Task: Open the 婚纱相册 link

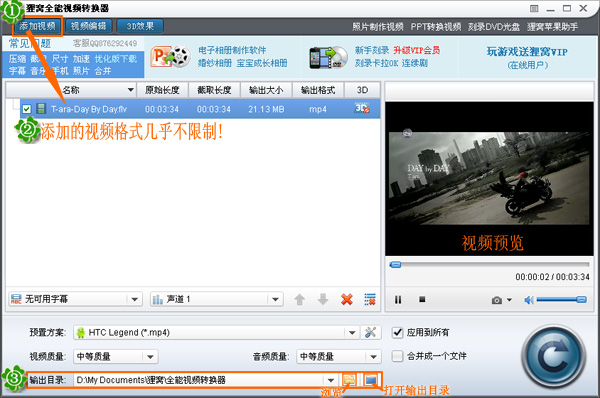Action: pos(215,63)
